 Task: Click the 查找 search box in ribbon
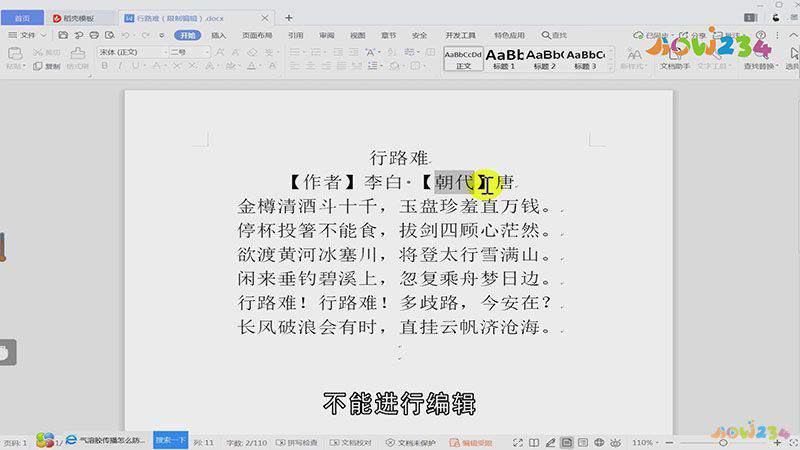tap(555, 35)
